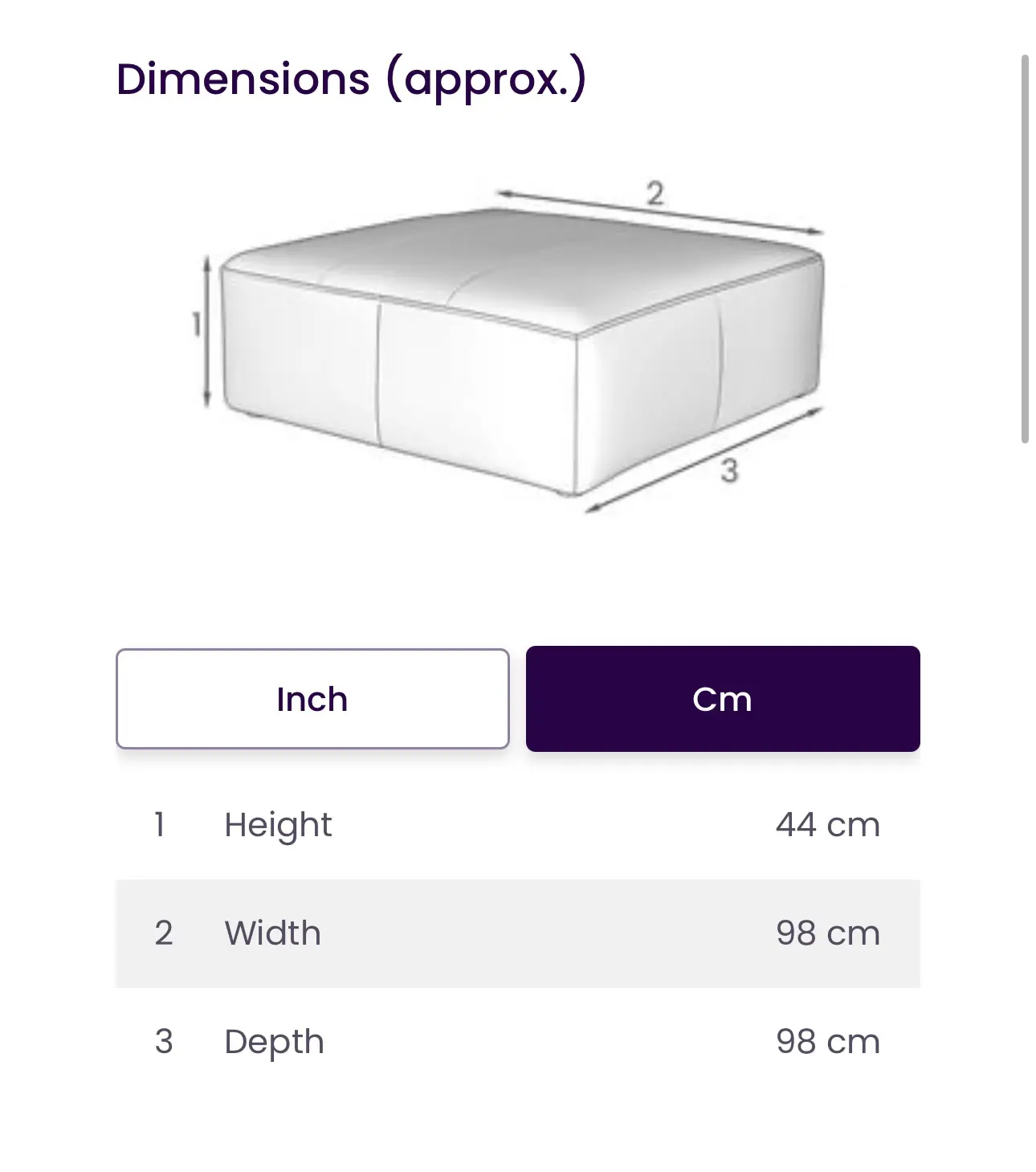Select the Depth row
Screen dimensions: 1036x1172
coord(518,1042)
